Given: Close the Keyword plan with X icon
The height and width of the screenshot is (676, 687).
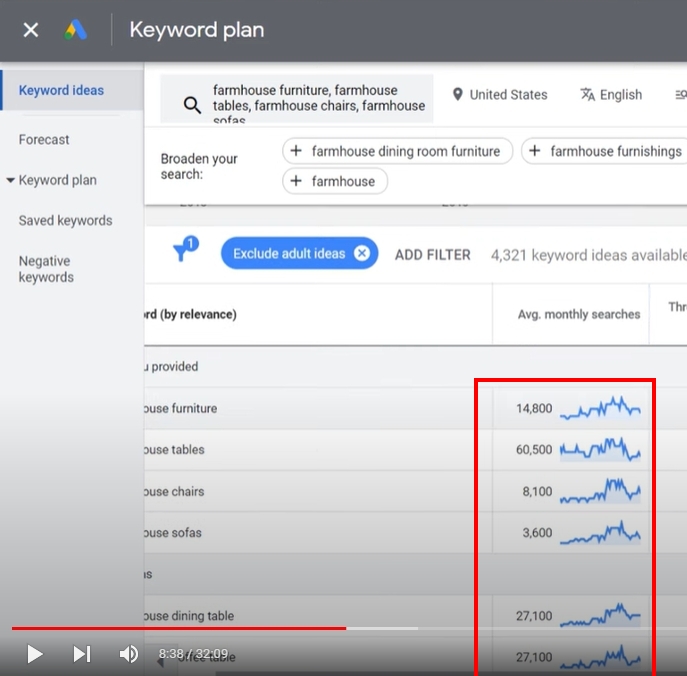Looking at the screenshot, I should point(31,30).
